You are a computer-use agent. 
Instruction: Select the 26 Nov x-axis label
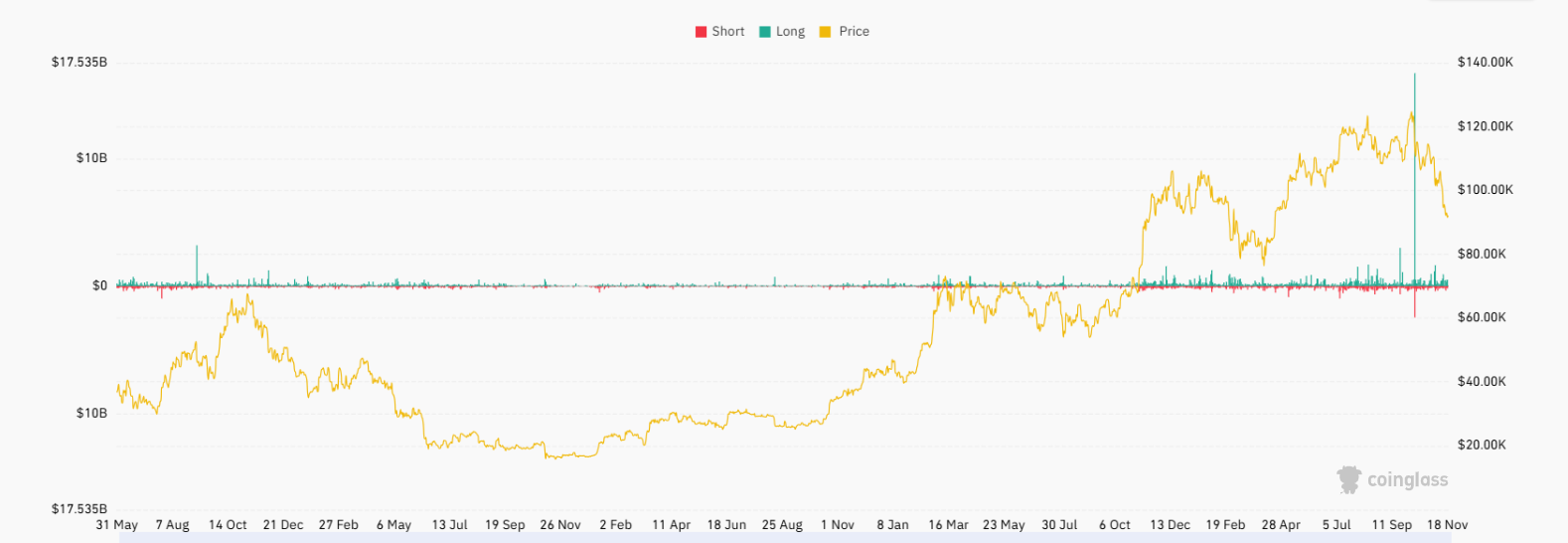[x=560, y=525]
